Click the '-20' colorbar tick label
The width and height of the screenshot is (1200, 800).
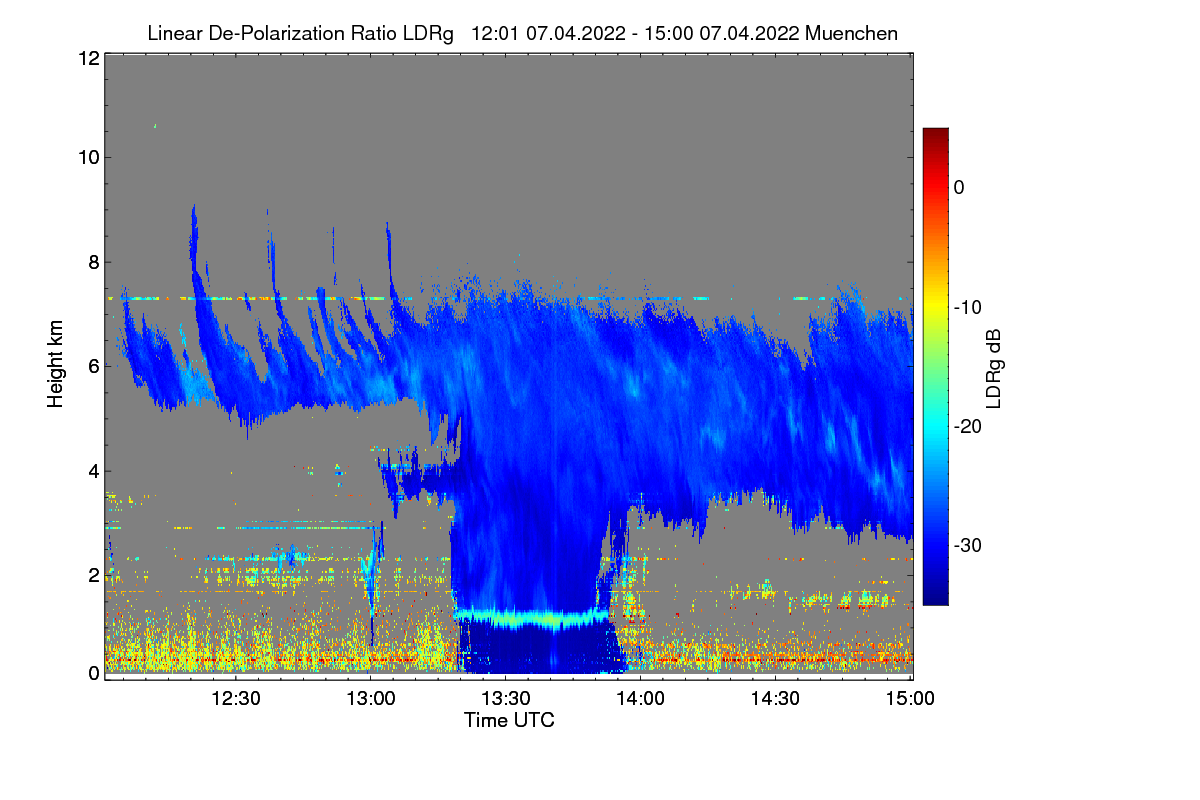click(968, 426)
